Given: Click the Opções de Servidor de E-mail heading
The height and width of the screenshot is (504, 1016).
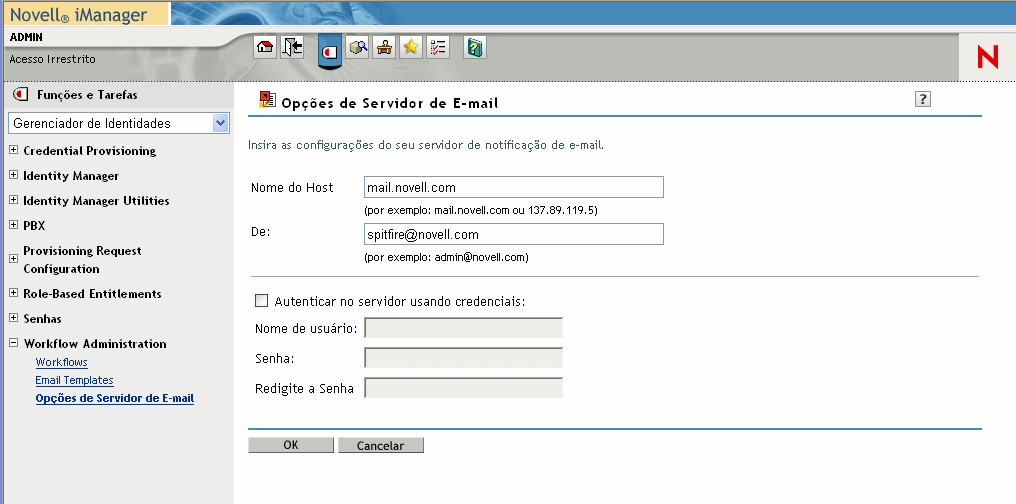Looking at the screenshot, I should coord(389,102).
